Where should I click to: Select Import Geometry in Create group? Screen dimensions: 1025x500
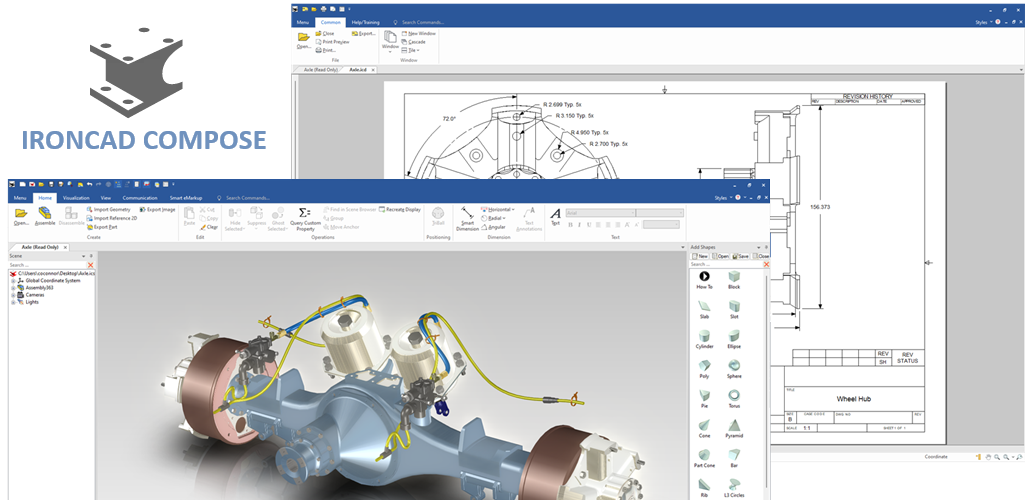tap(109, 210)
